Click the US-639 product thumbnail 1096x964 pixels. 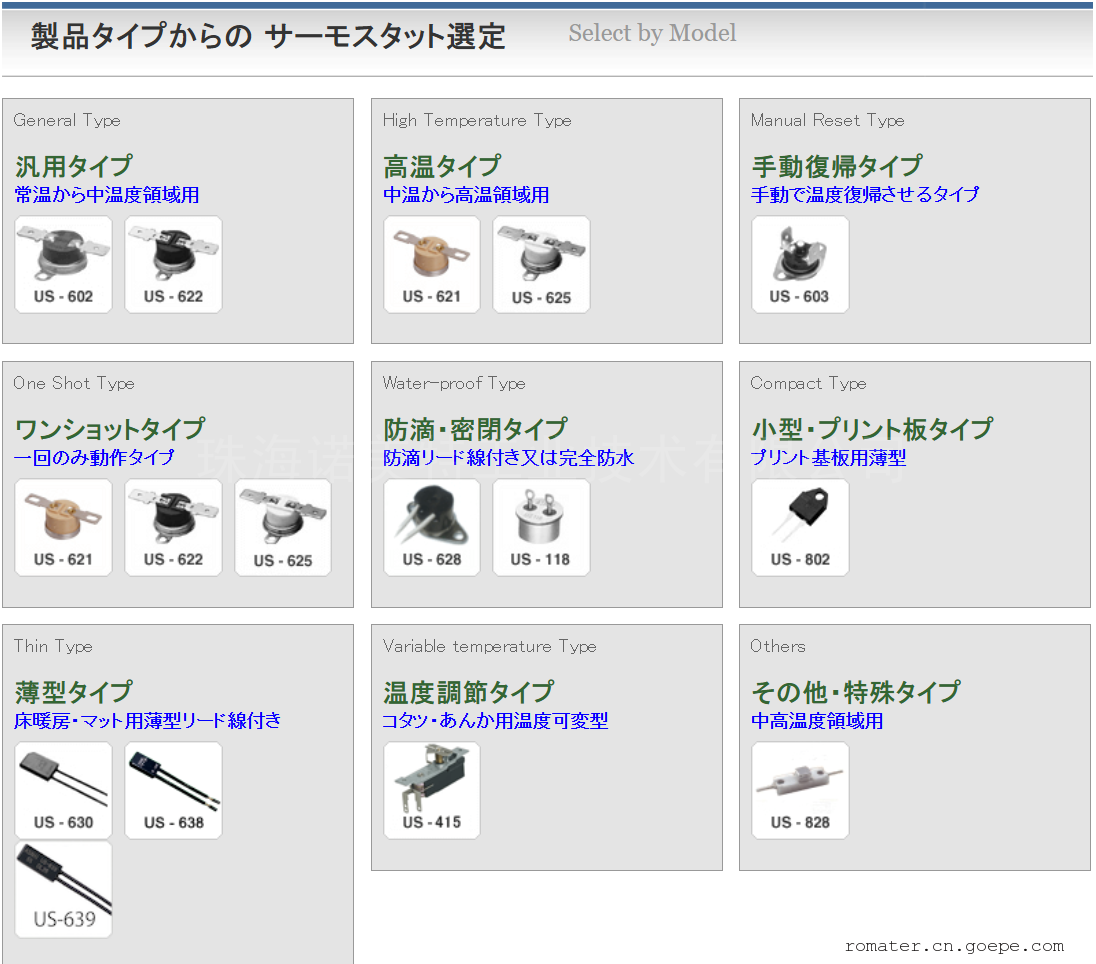click(63, 889)
